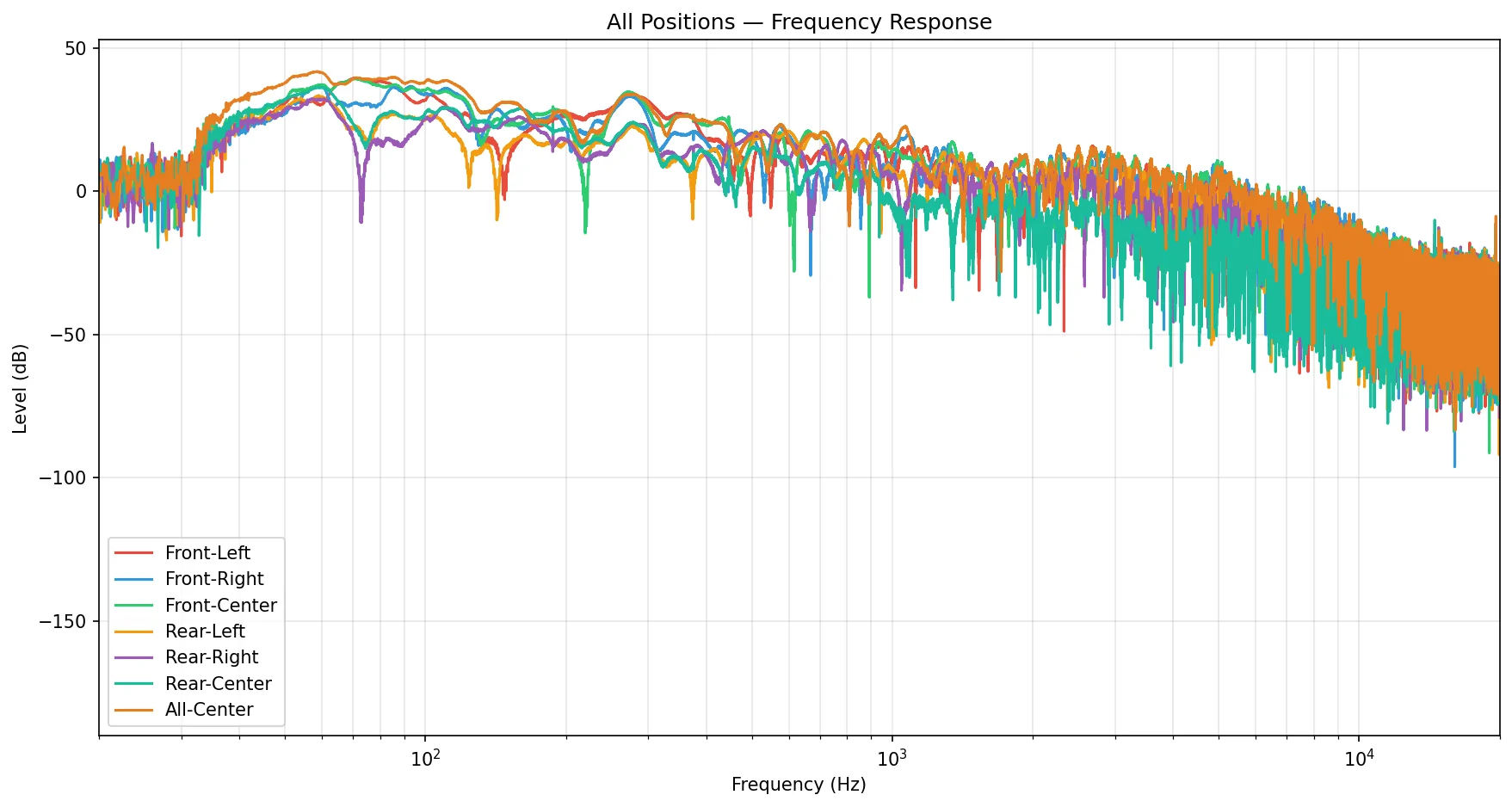
Task: Click the −50 tick label on y-axis
Action: [x=70, y=335]
